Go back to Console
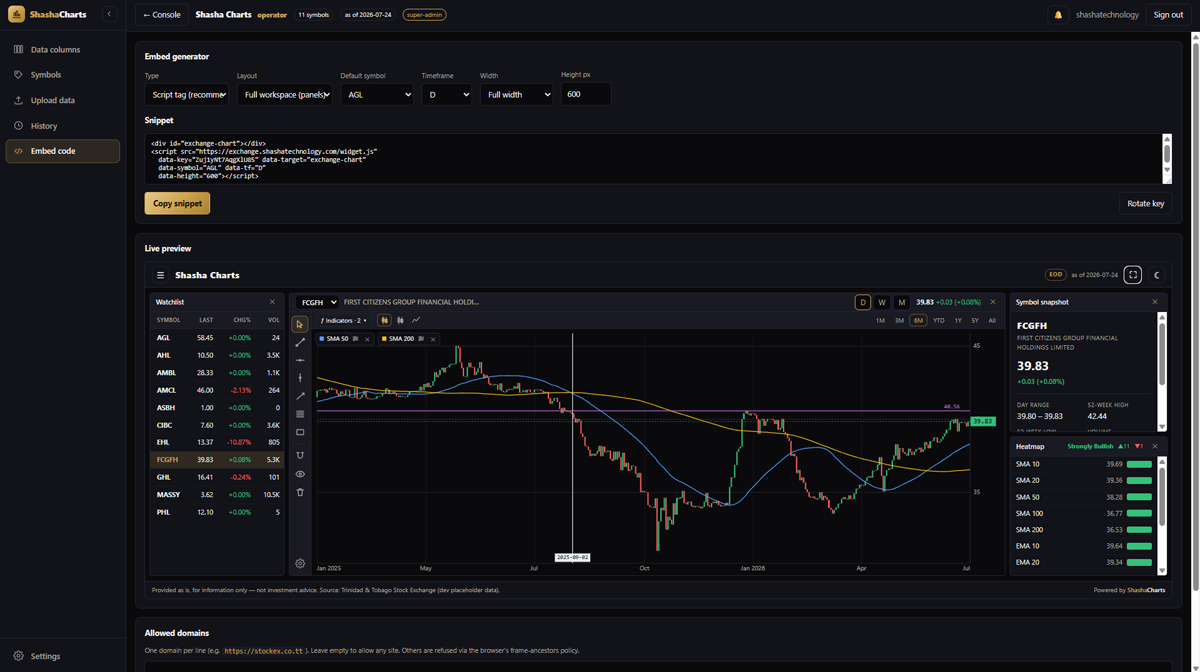1200x672 pixels. pyautogui.click(x=162, y=15)
